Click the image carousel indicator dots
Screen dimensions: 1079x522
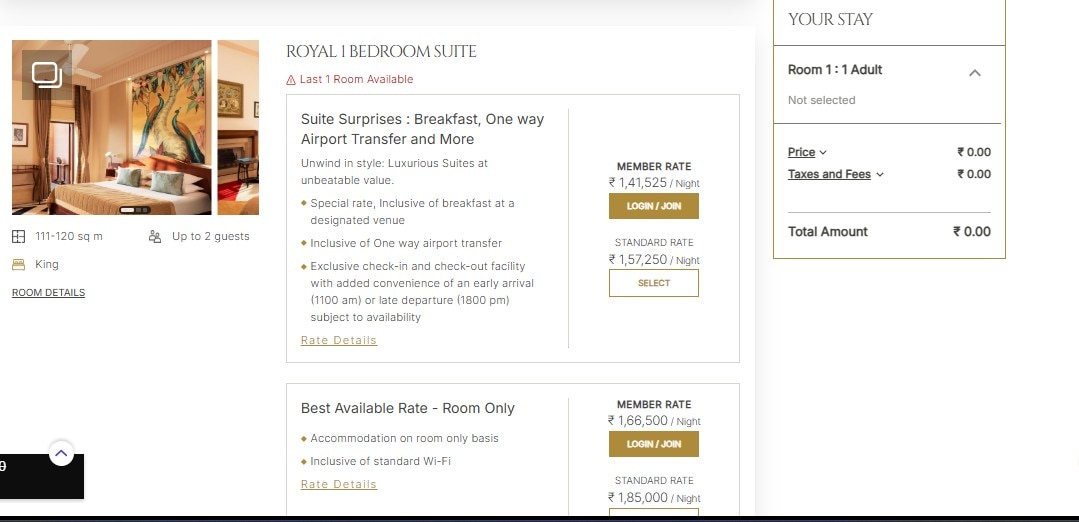[134, 210]
